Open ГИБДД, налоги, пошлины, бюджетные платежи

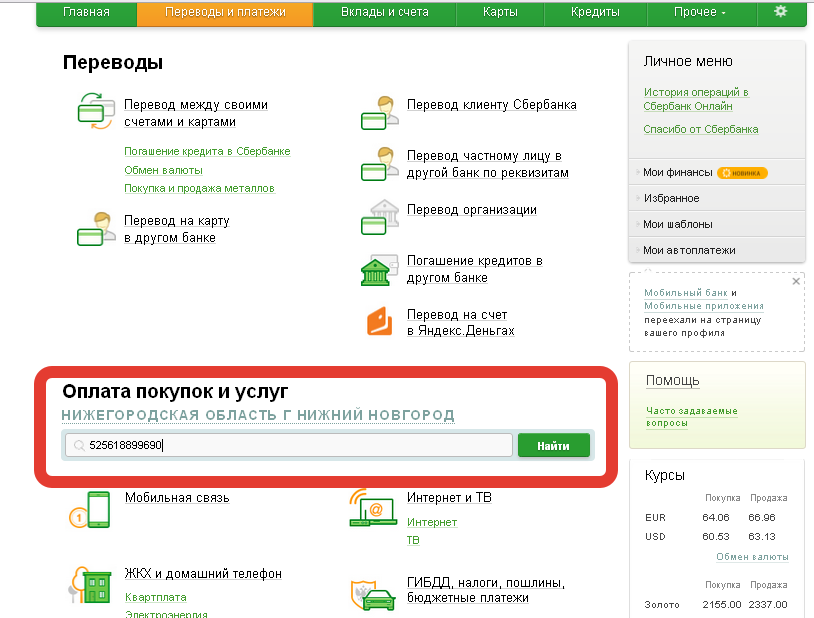pyautogui.click(x=485, y=590)
